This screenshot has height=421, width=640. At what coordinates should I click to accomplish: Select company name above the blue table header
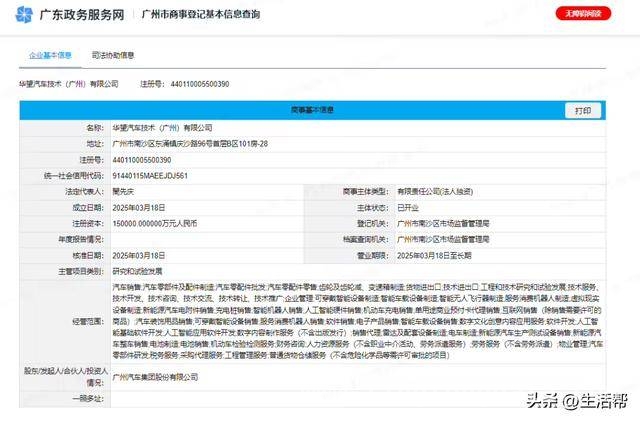click(69, 84)
